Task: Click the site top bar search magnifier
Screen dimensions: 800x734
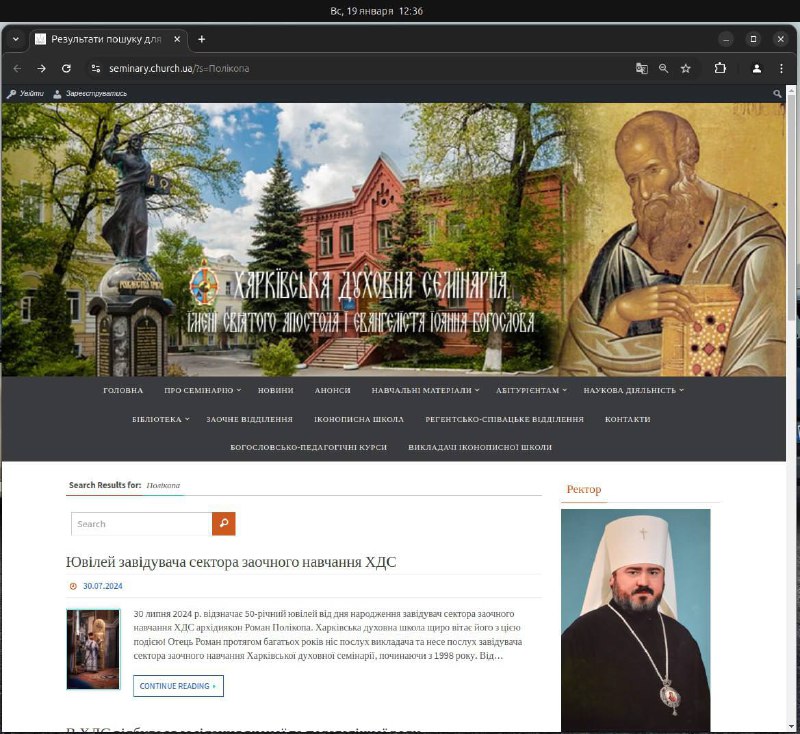Action: pos(777,94)
